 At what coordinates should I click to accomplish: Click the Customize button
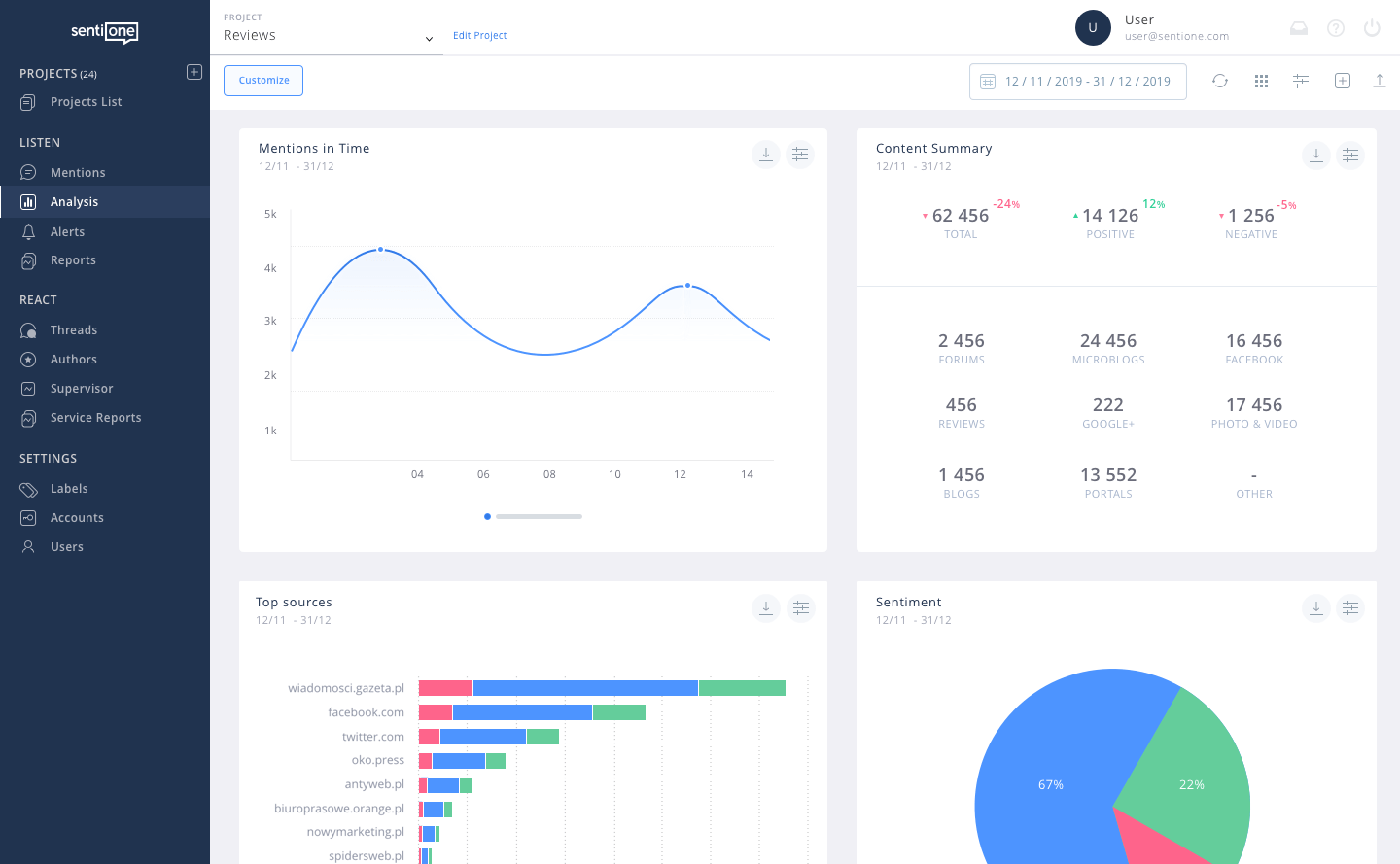(x=262, y=81)
